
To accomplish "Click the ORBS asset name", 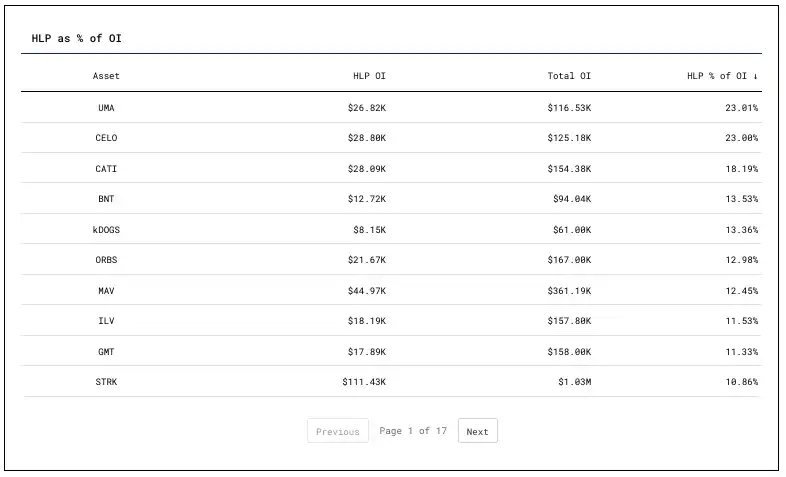I will click(106, 260).
